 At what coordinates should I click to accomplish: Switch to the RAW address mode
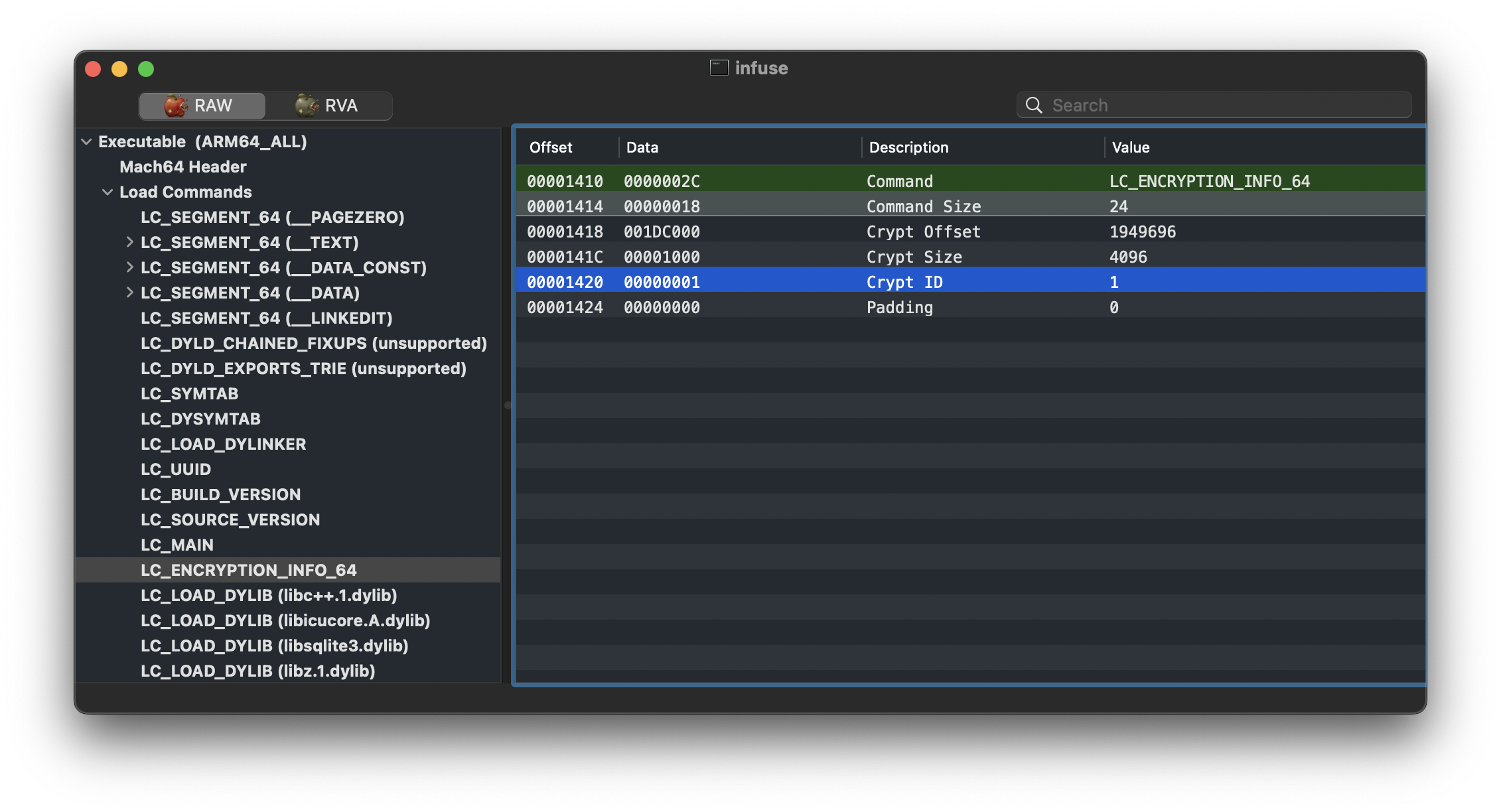pos(202,105)
